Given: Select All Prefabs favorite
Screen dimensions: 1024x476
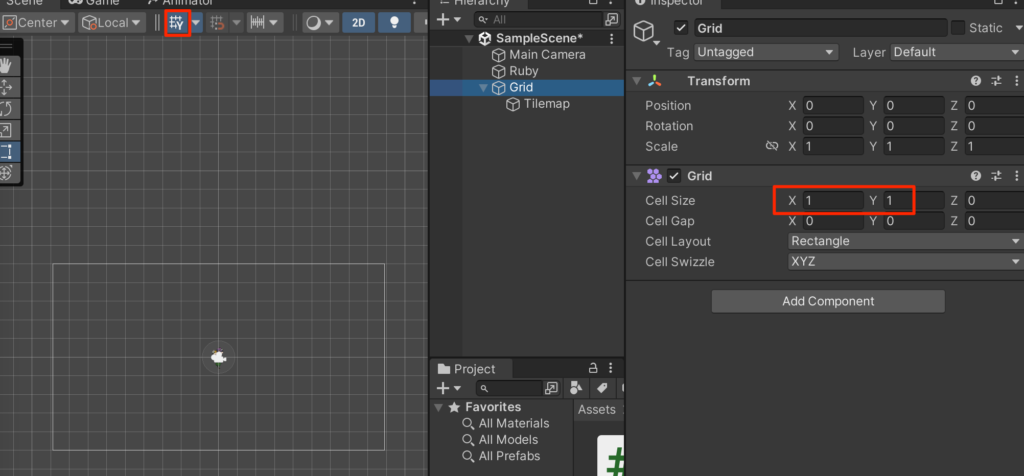Looking at the screenshot, I should pyautogui.click(x=509, y=456).
